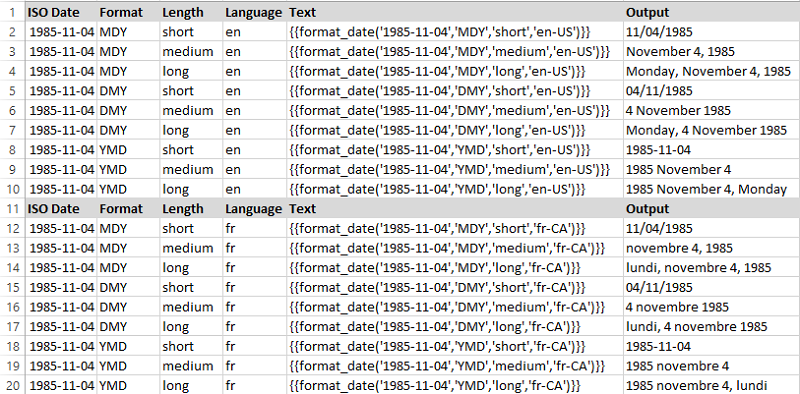Click formula with 'YMD','medium','fr-CA'
The height and width of the screenshot is (394, 800).
(455, 366)
